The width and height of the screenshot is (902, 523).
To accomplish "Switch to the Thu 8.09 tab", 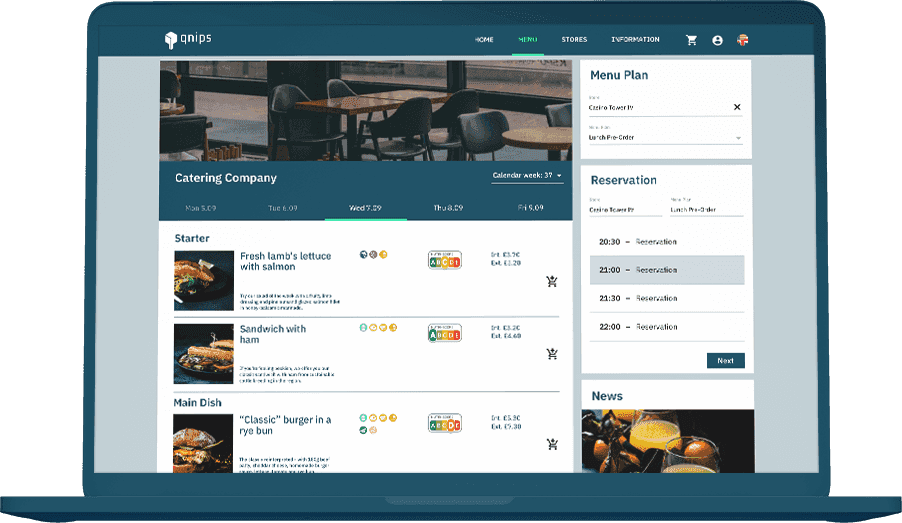I will (x=448, y=208).
